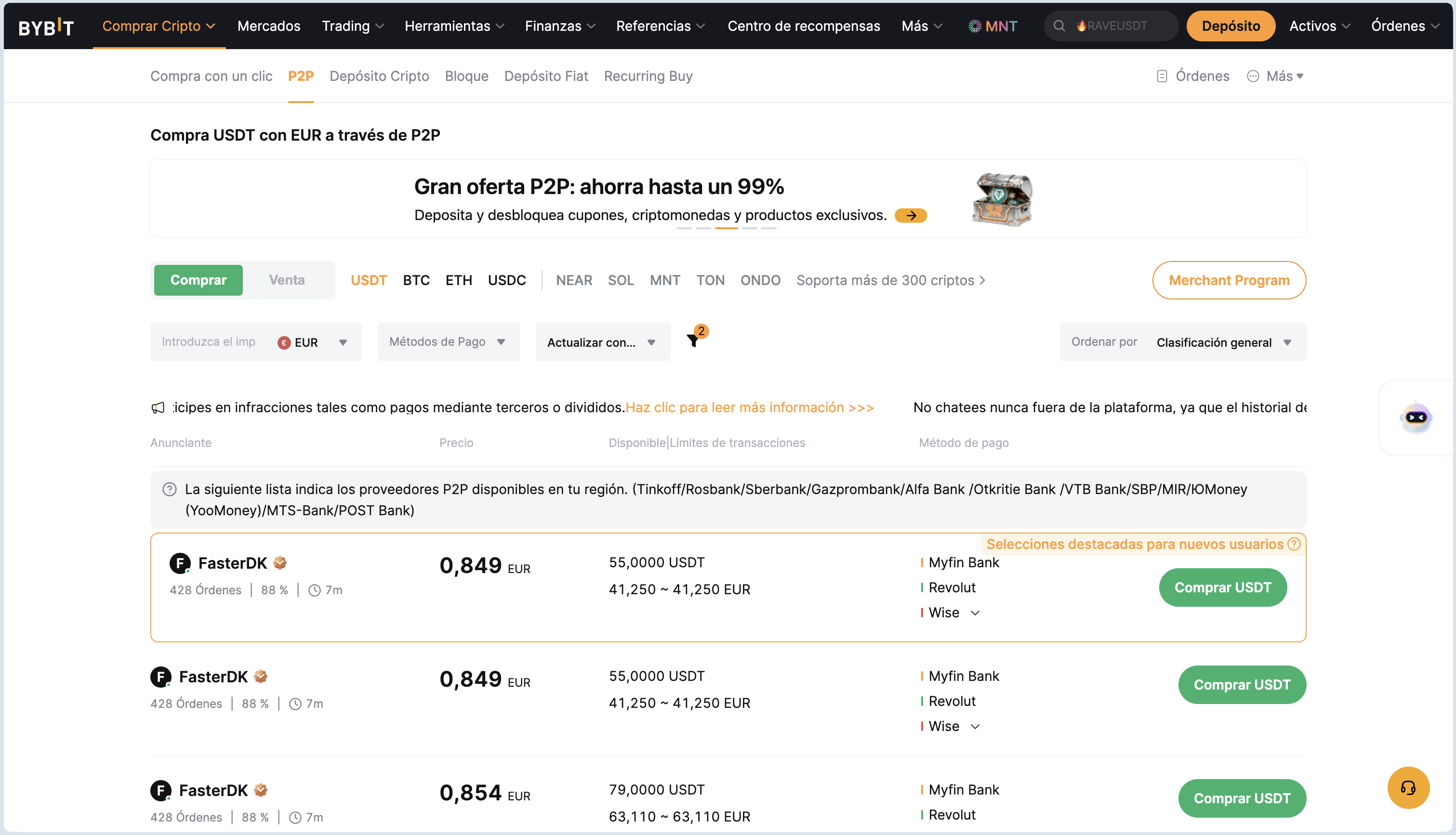Click the Órdenes document icon in sub-navigation

1162,76
